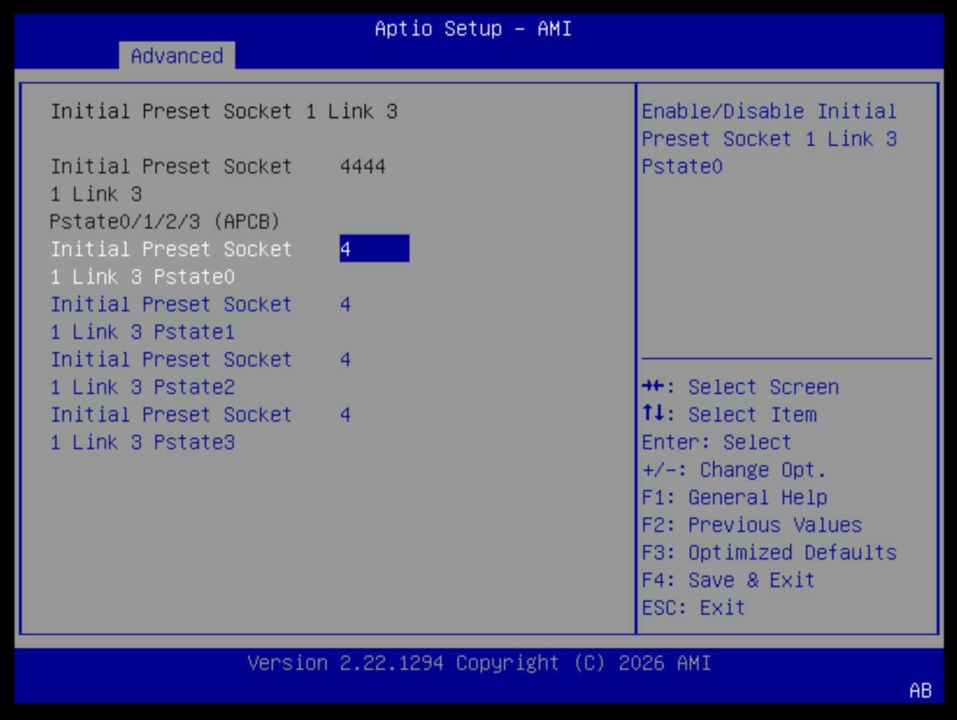Click the Pstate1 value 4

click(x=345, y=304)
